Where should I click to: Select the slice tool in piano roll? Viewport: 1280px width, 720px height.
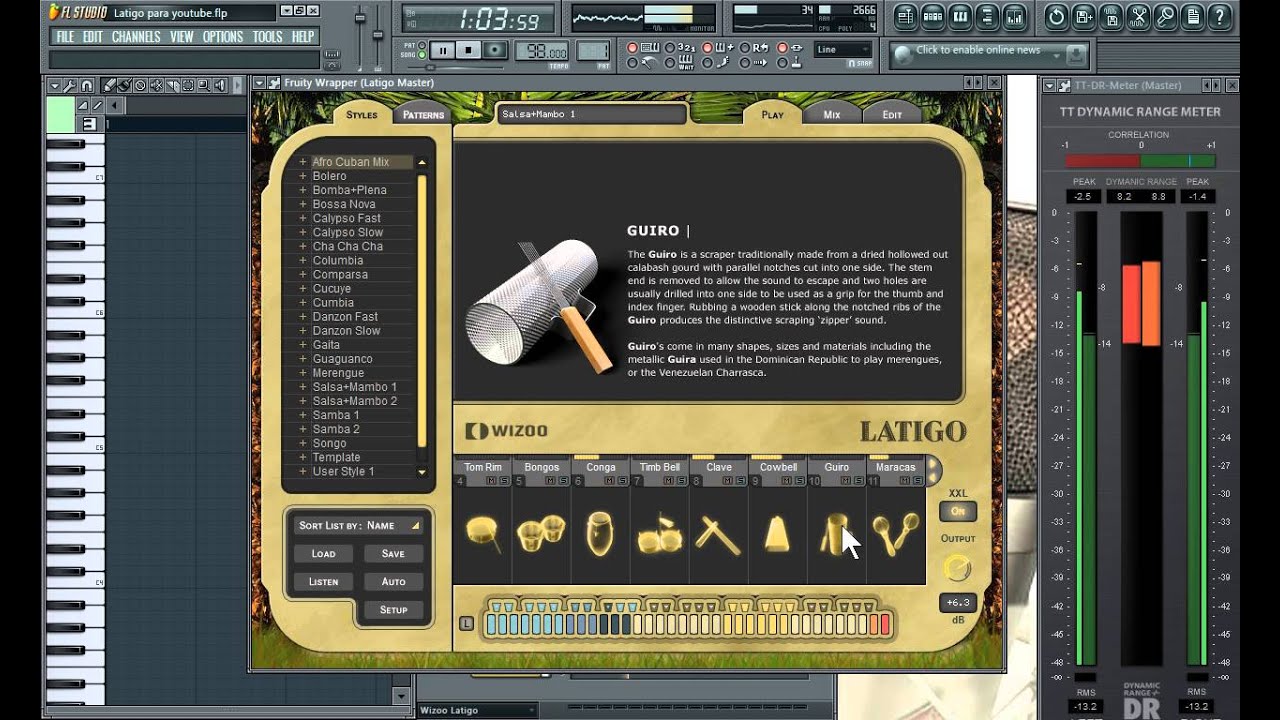click(x=172, y=86)
